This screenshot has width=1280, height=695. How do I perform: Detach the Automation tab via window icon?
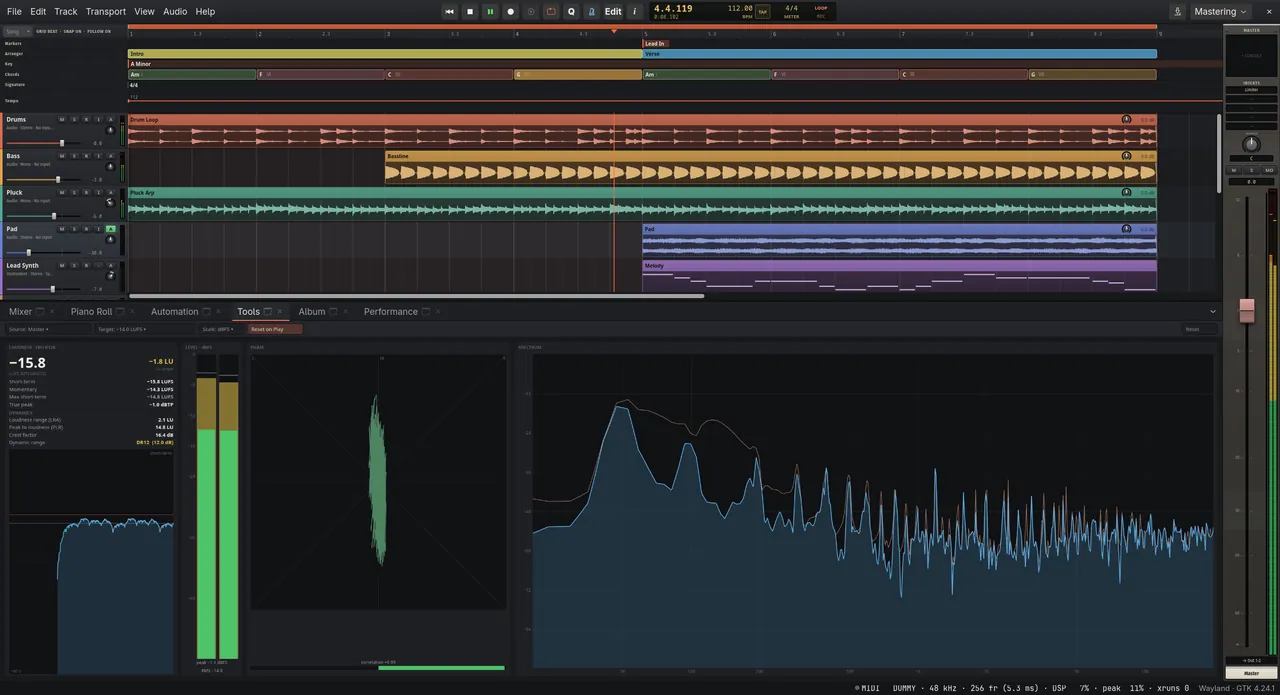pyautogui.click(x=206, y=312)
